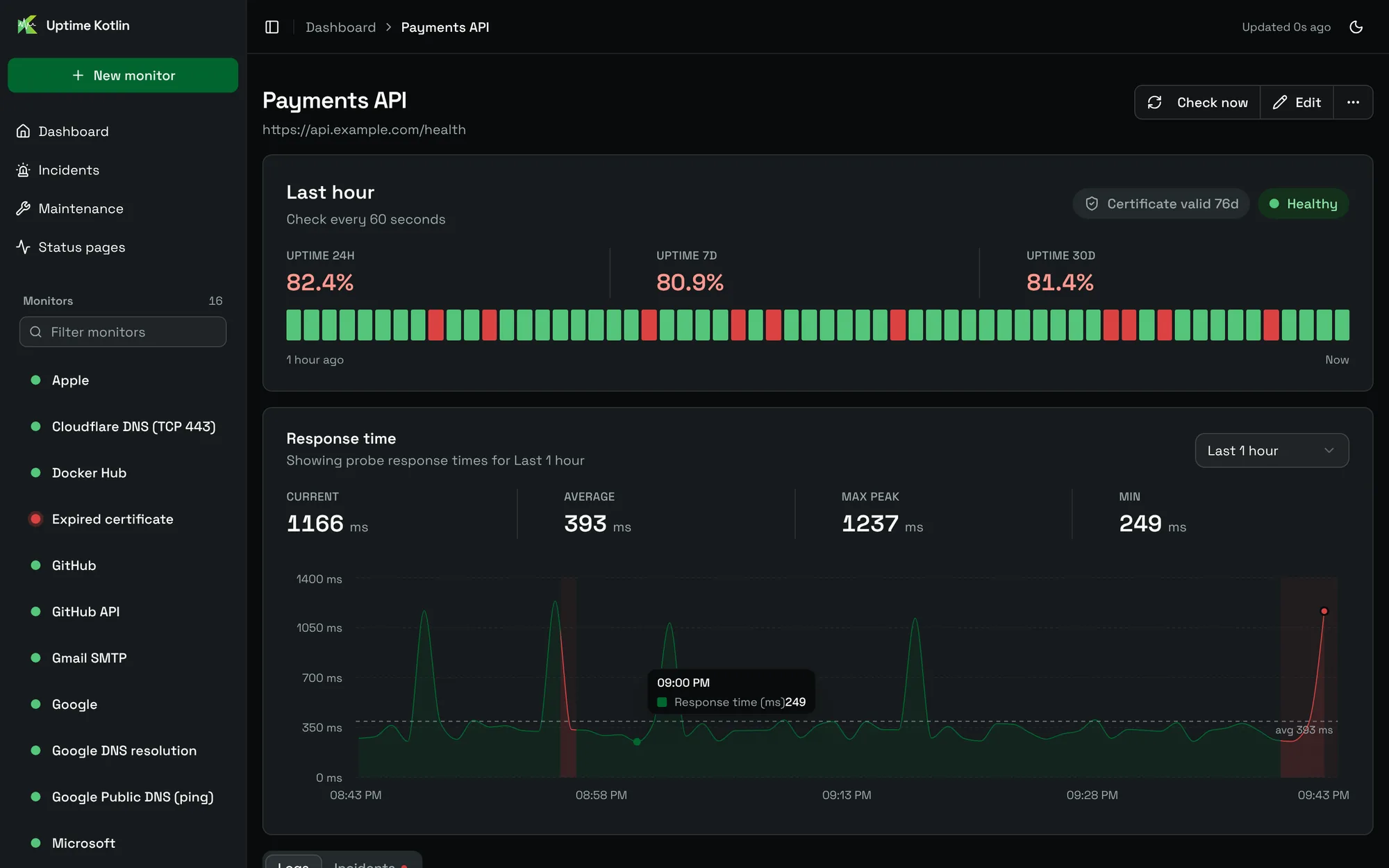Click the Healthy status badge
The width and height of the screenshot is (1389, 868).
[x=1303, y=203]
